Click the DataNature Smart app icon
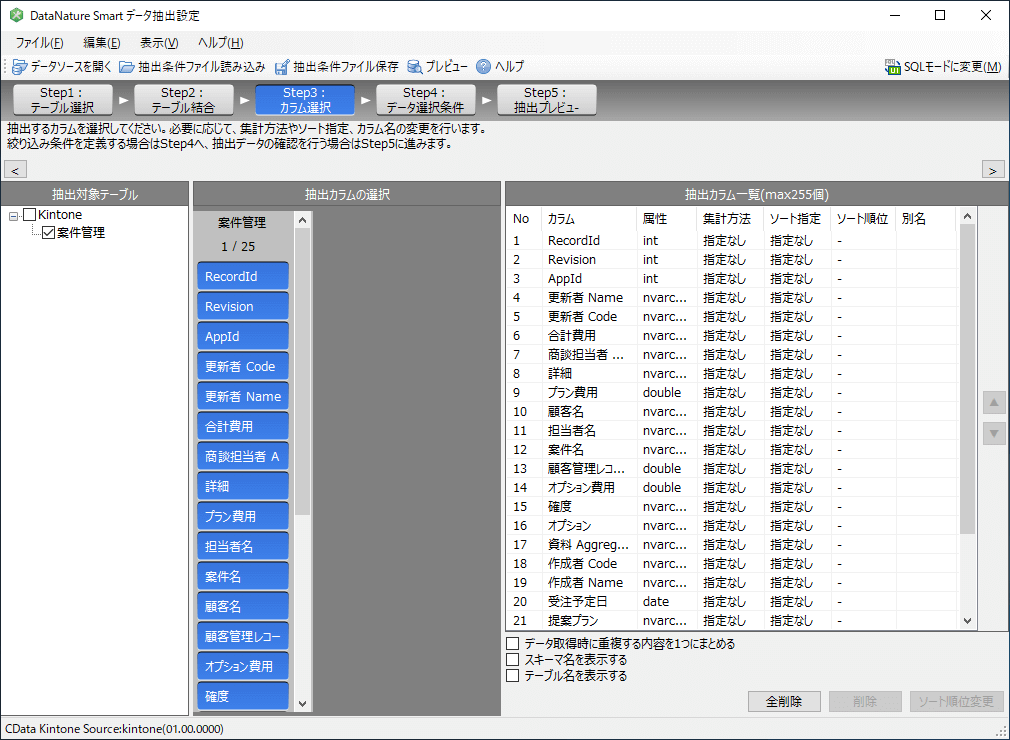 coord(16,15)
